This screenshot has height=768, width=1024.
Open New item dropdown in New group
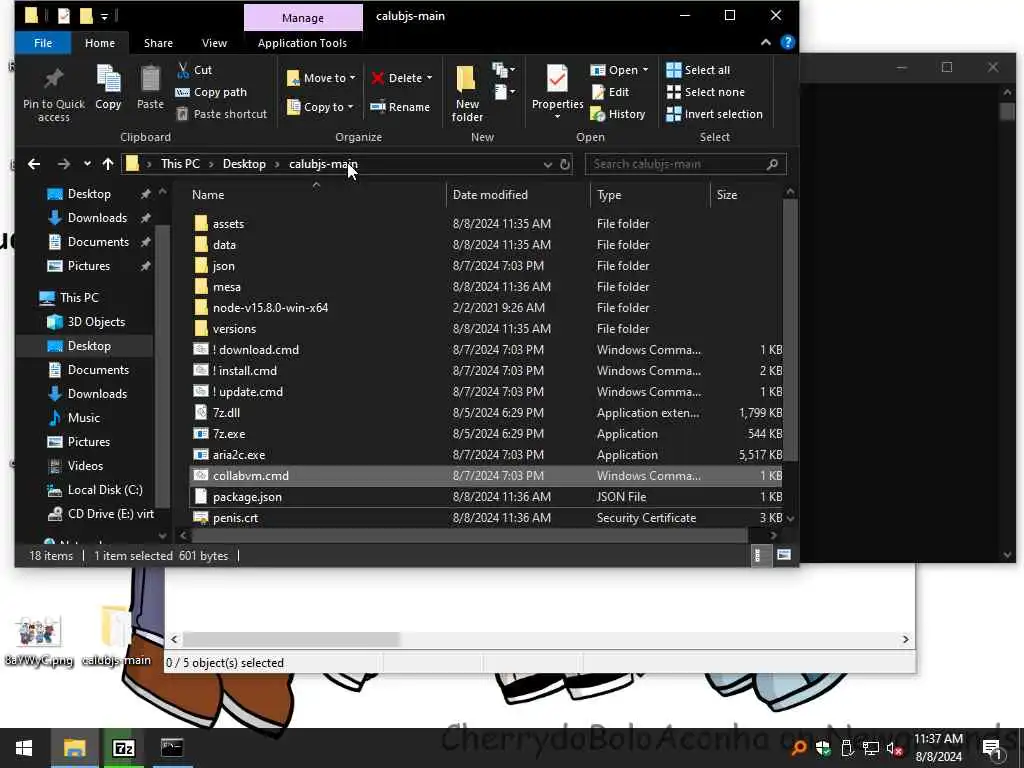(x=504, y=70)
